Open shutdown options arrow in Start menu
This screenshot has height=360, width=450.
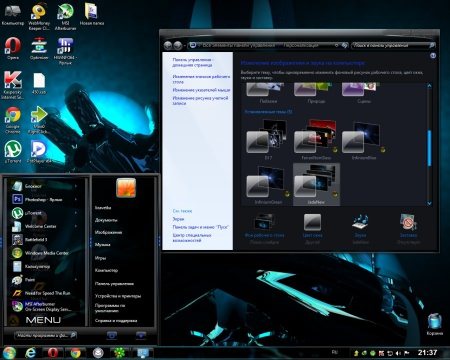[141, 335]
